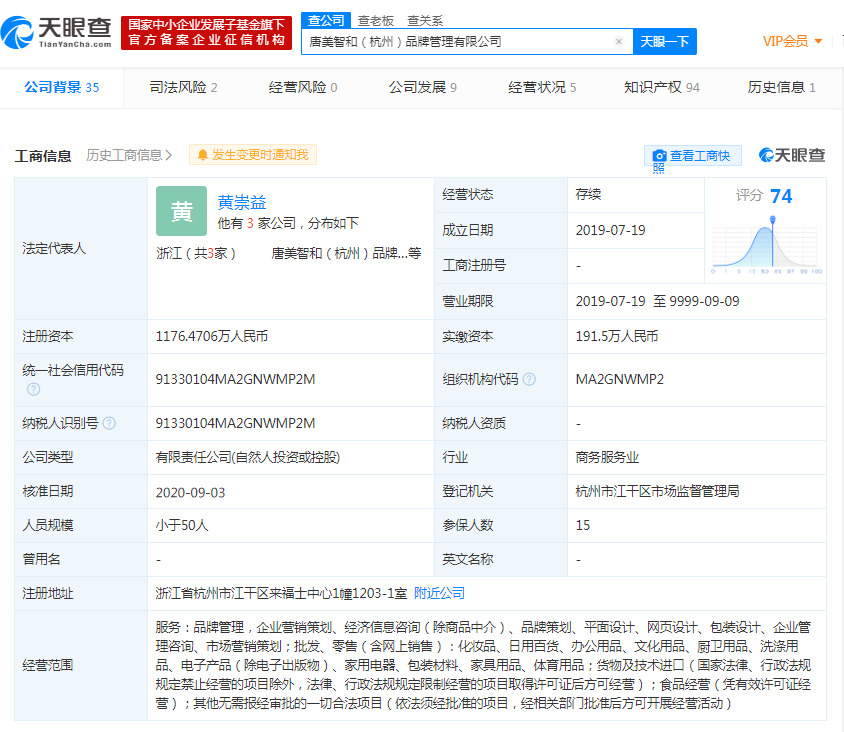Screen dimensions: 844x732
Task: Click the registered capital 1176.4706万人民币
Action: (212, 336)
